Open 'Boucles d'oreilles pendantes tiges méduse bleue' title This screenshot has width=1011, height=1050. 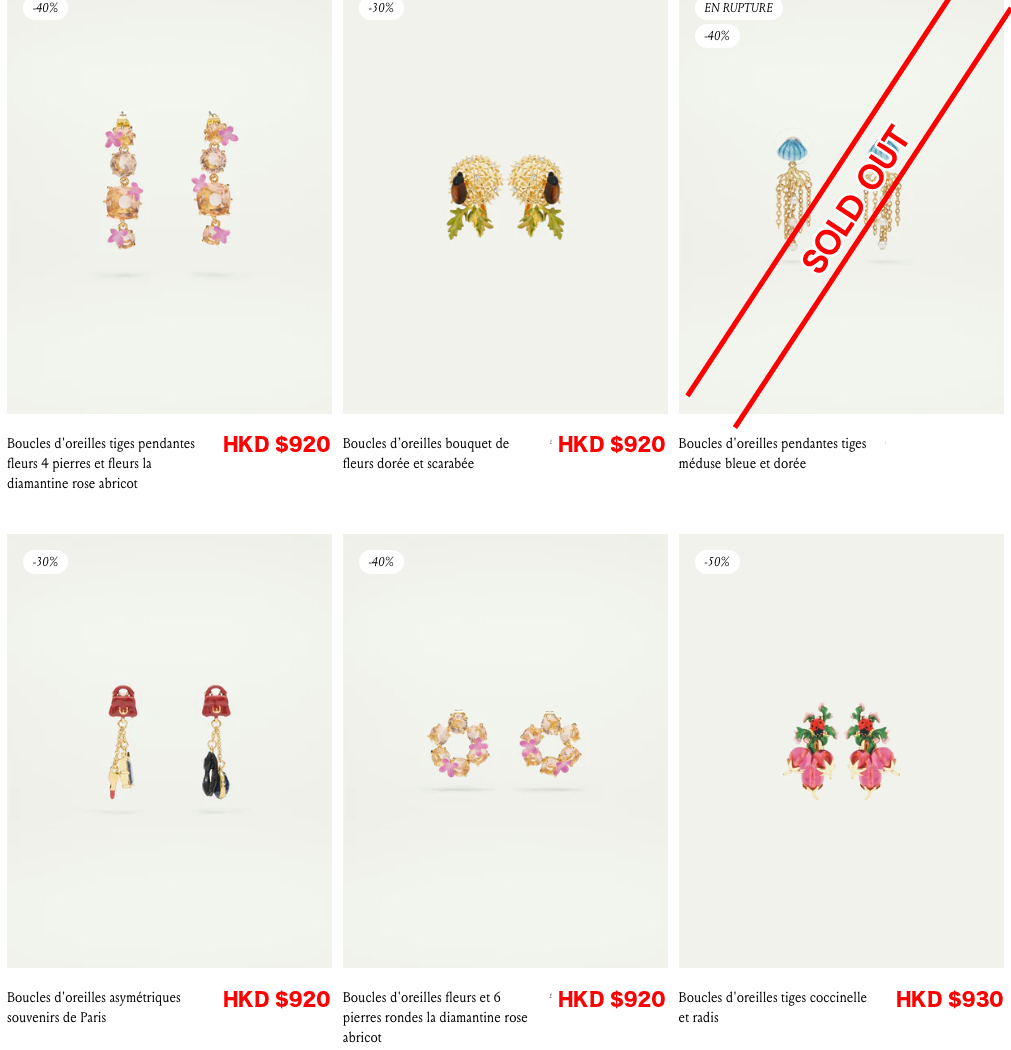coord(773,453)
